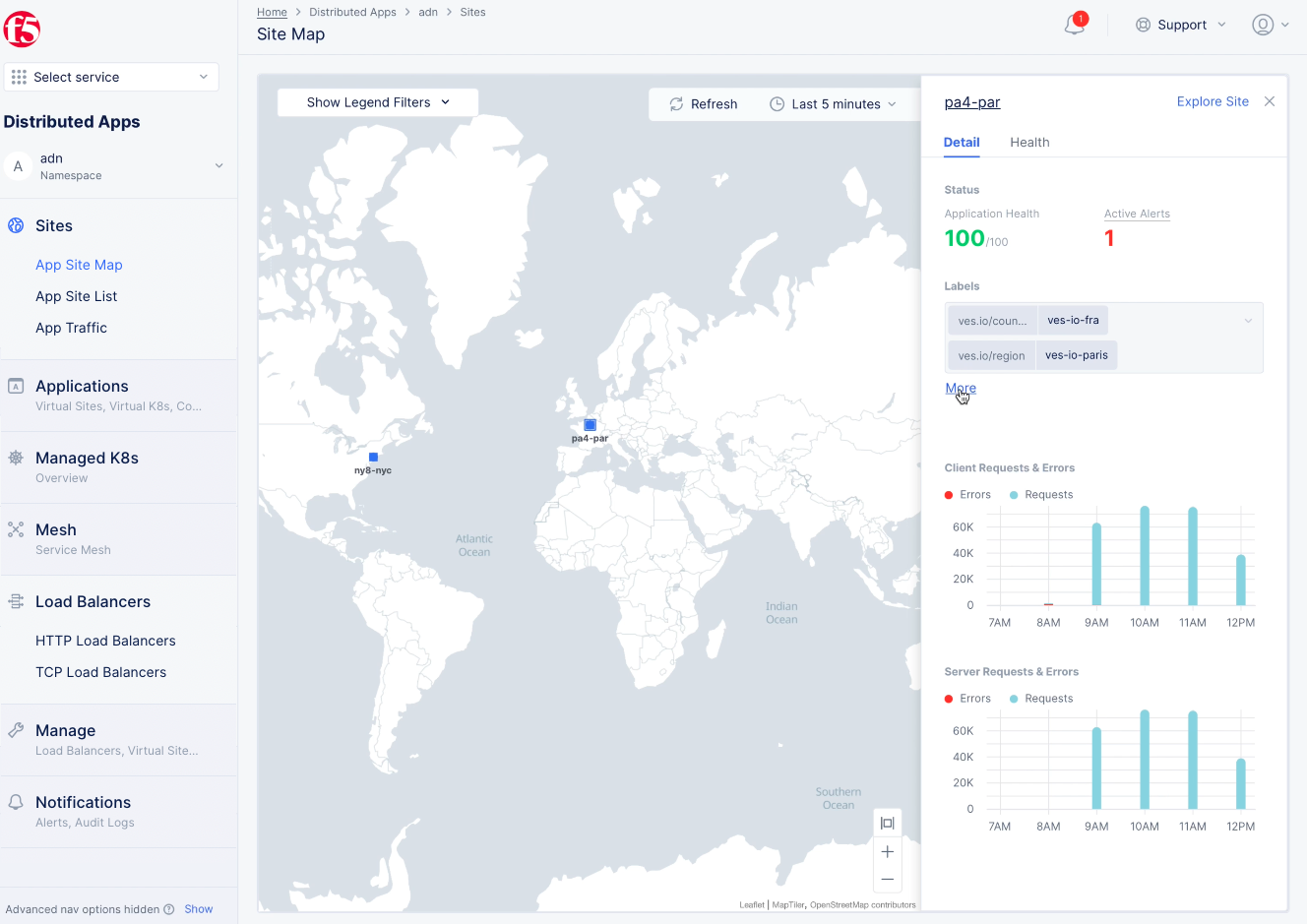Viewport: 1307px width, 924px height.
Task: Click the Refresh icon above the map
Action: [676, 103]
